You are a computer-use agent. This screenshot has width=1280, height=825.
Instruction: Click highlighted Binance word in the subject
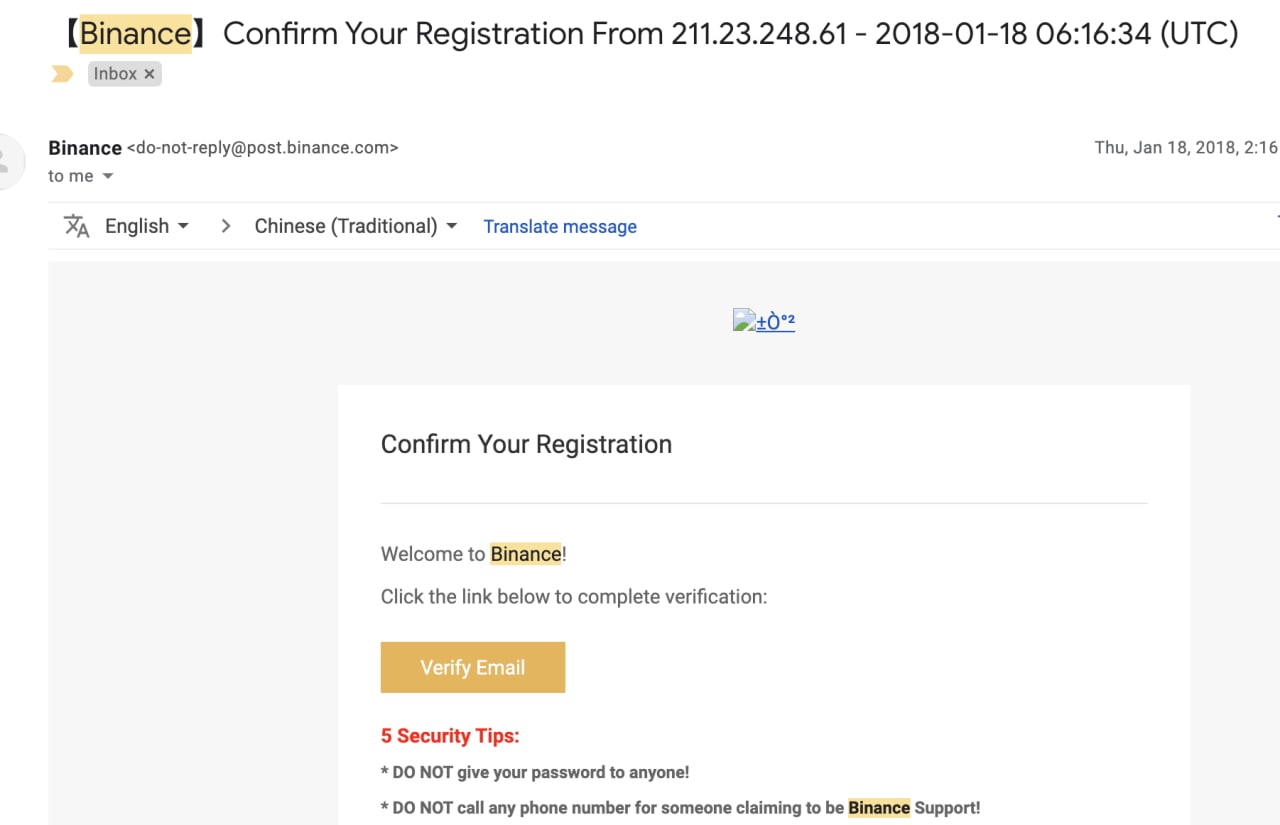click(136, 34)
